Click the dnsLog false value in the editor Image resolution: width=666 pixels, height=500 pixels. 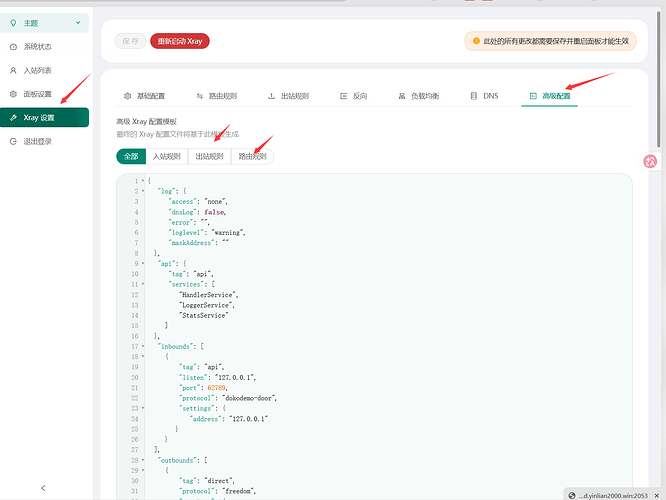coord(214,212)
